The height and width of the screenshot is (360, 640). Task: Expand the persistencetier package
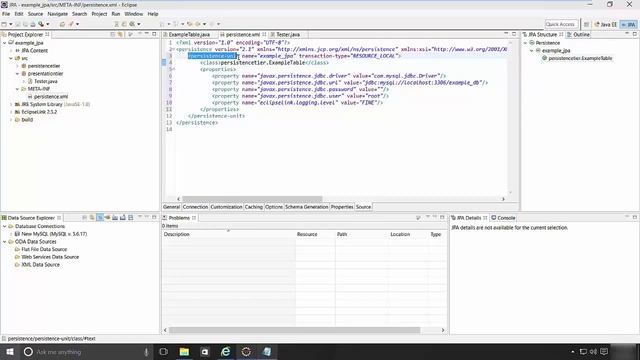[18, 66]
